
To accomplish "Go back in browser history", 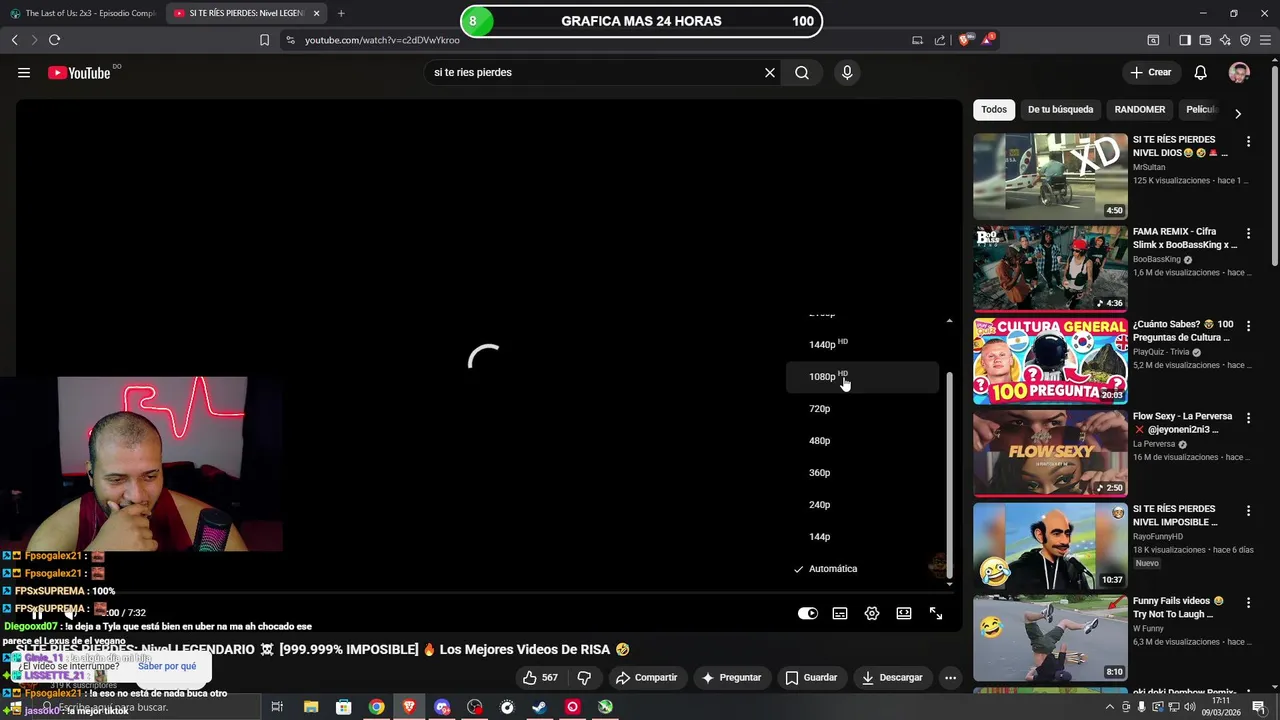I will (x=14, y=40).
